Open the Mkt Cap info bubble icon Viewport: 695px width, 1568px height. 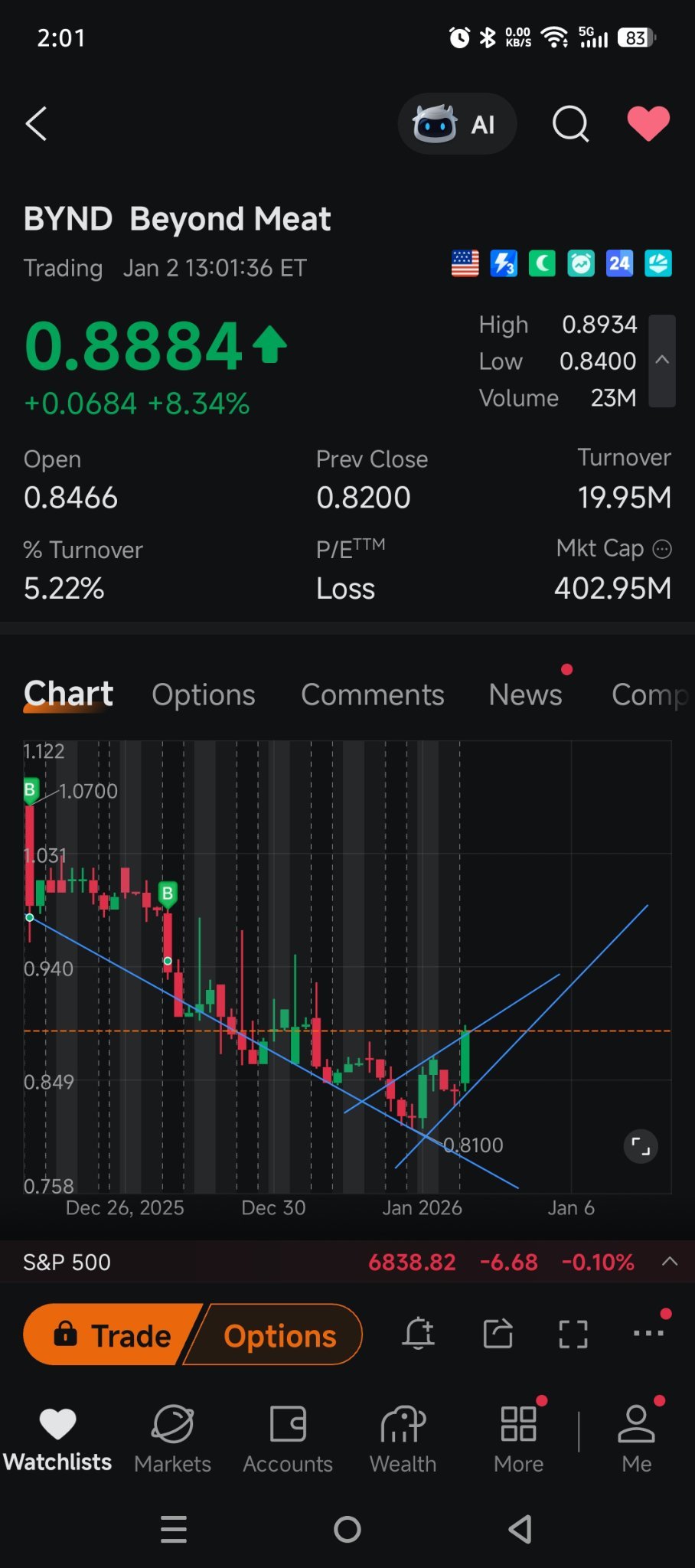point(662,549)
